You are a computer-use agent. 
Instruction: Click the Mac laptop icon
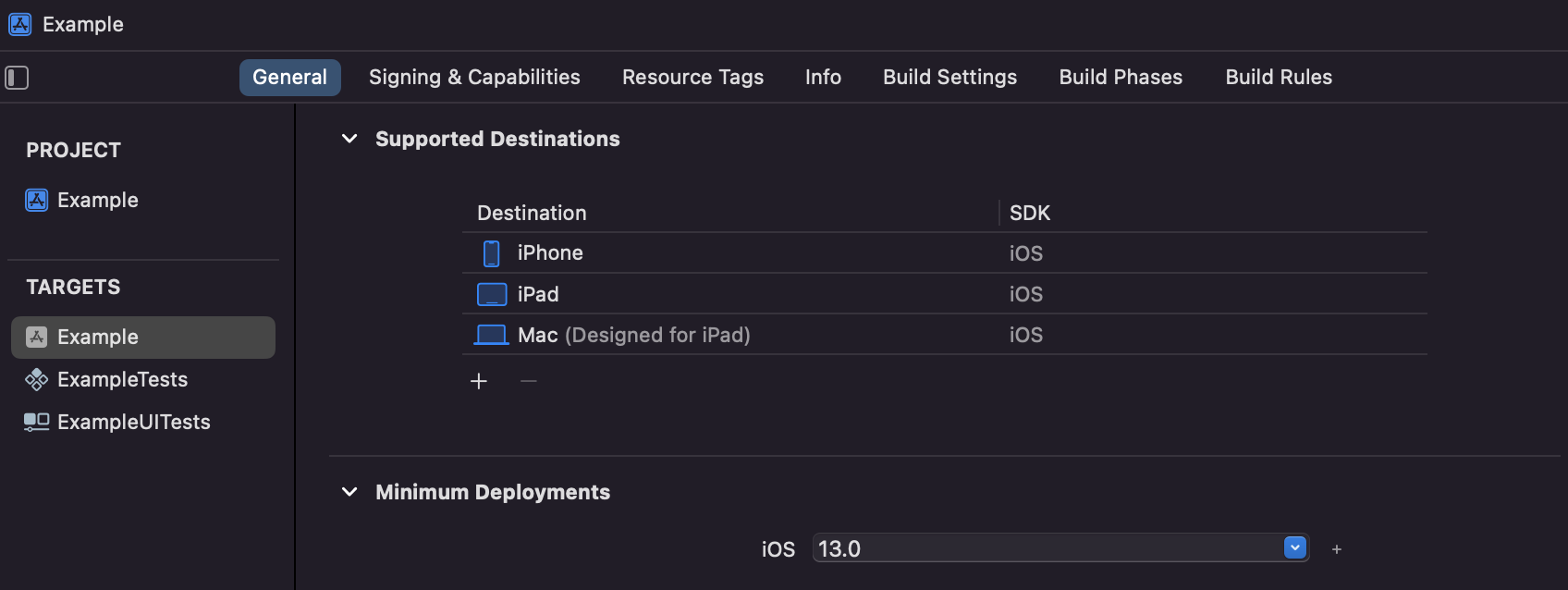coord(491,335)
